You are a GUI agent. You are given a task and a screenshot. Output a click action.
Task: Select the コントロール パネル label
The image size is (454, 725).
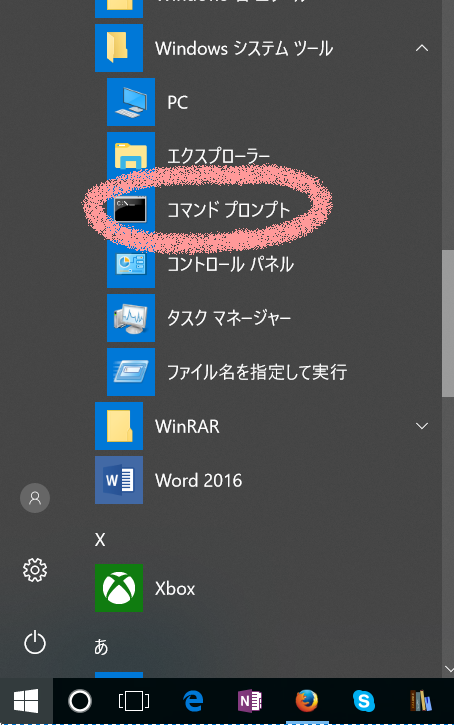pyautogui.click(x=230, y=264)
